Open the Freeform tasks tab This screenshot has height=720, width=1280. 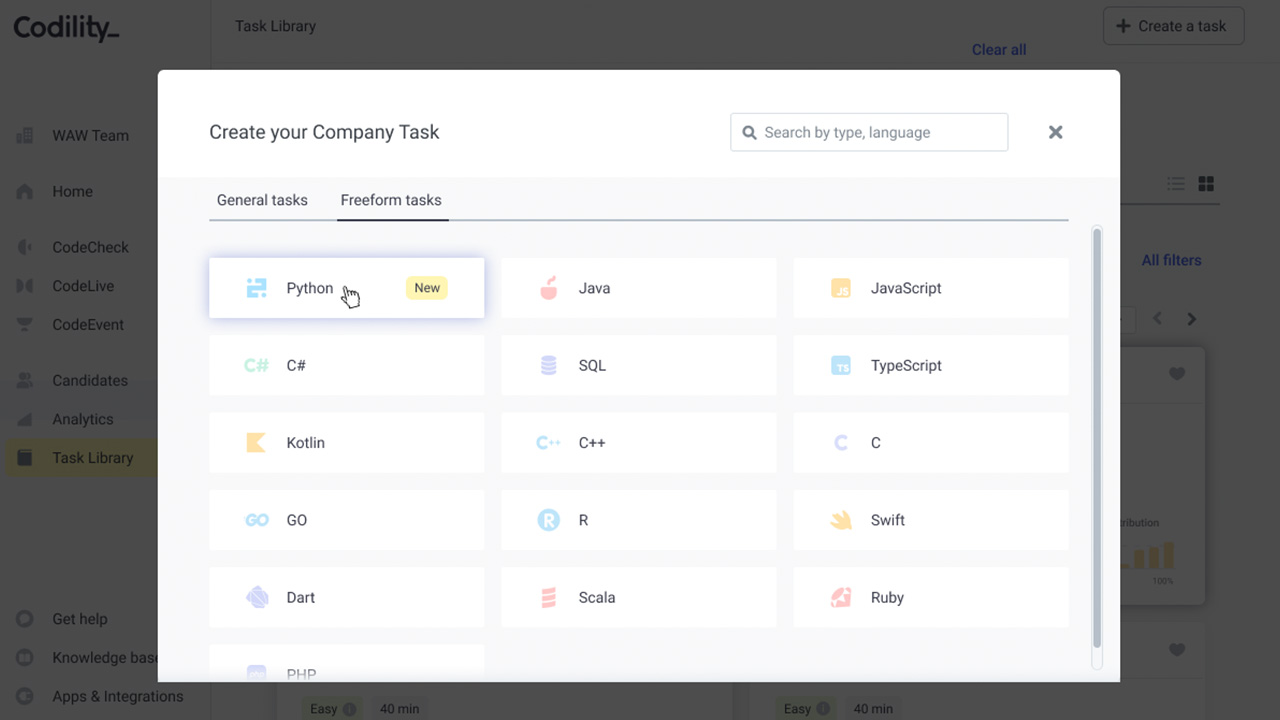(391, 200)
